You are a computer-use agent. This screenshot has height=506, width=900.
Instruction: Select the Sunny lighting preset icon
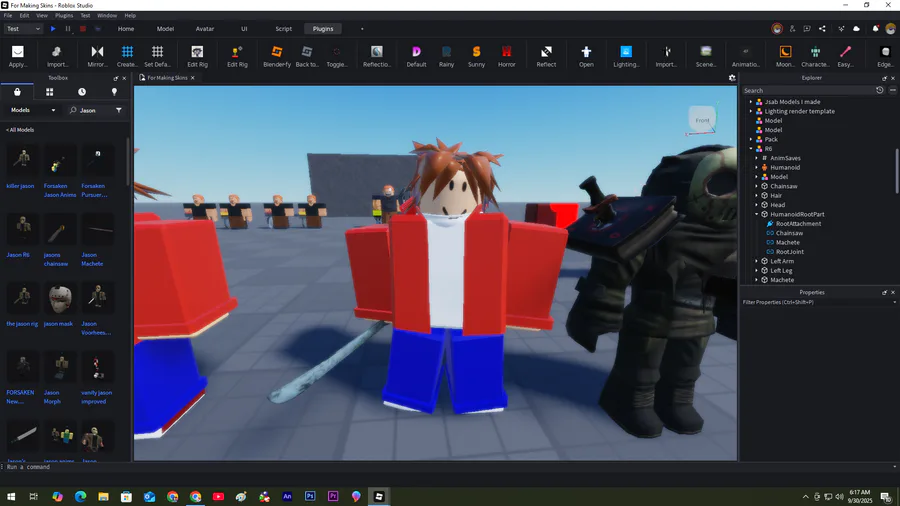click(x=476, y=52)
